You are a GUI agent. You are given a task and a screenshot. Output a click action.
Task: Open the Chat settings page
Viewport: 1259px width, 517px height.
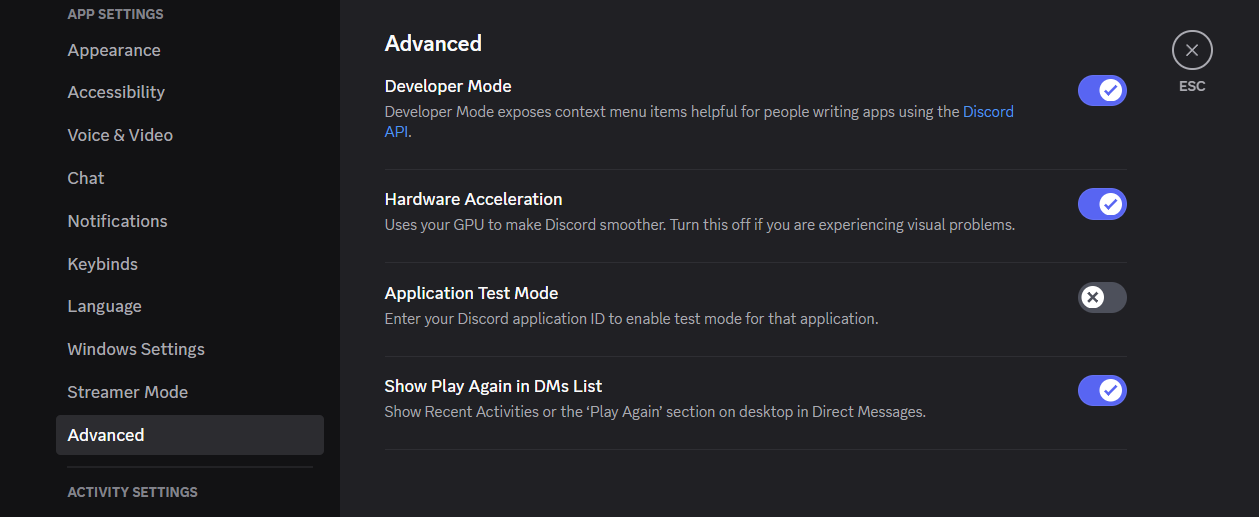(x=86, y=178)
